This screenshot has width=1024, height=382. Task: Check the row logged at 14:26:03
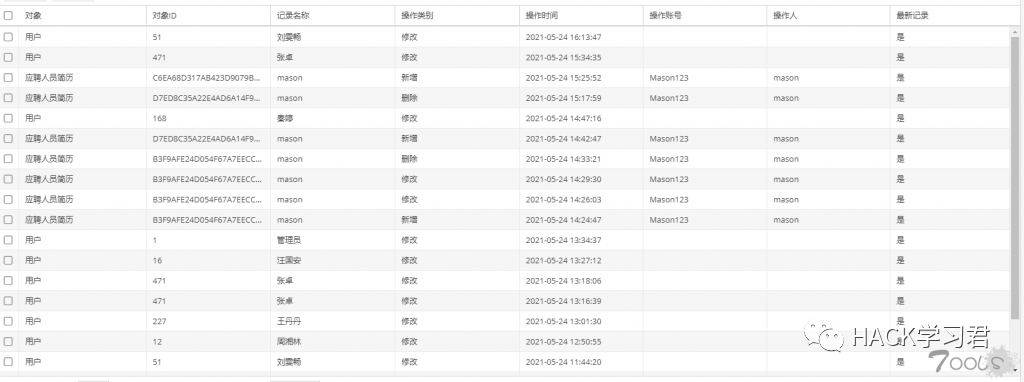pyautogui.click(x=8, y=199)
